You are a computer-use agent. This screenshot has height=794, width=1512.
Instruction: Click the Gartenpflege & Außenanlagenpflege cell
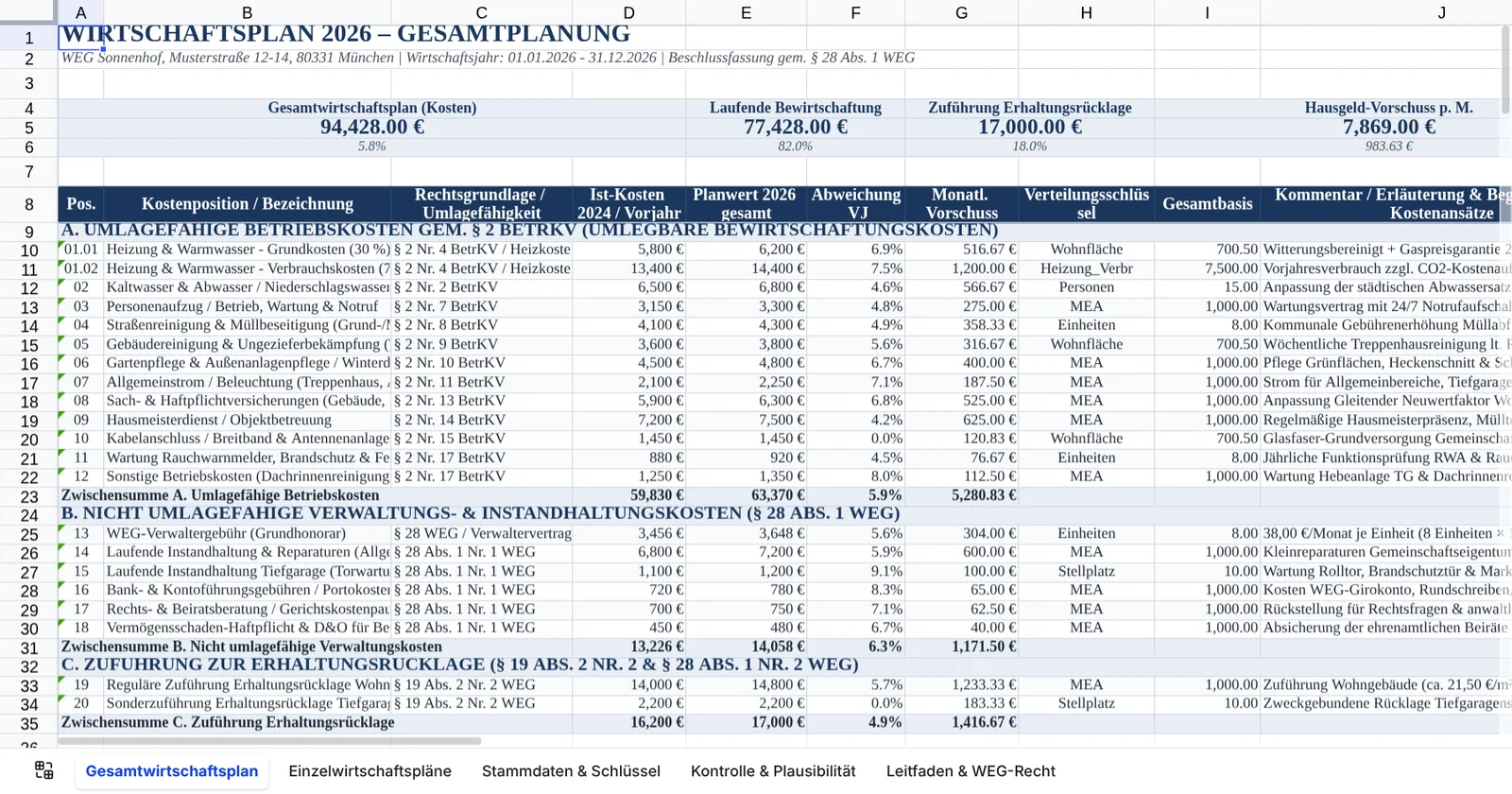[247, 363]
